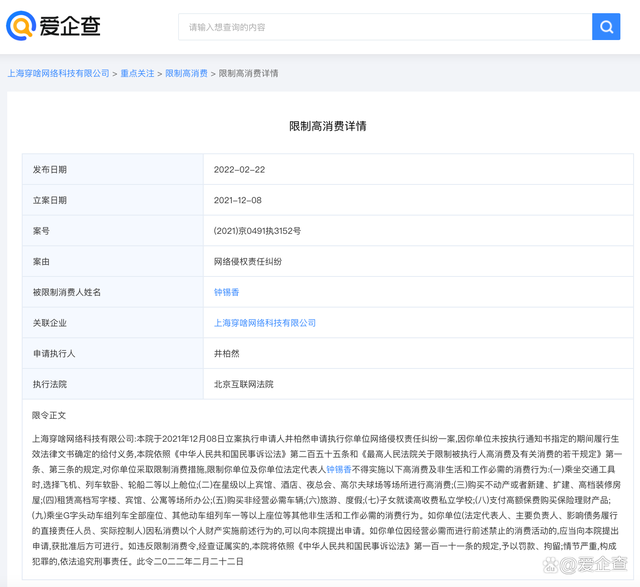Select case number (2021)京0491执3152号
Screen dimensions: 640x587
257,231
